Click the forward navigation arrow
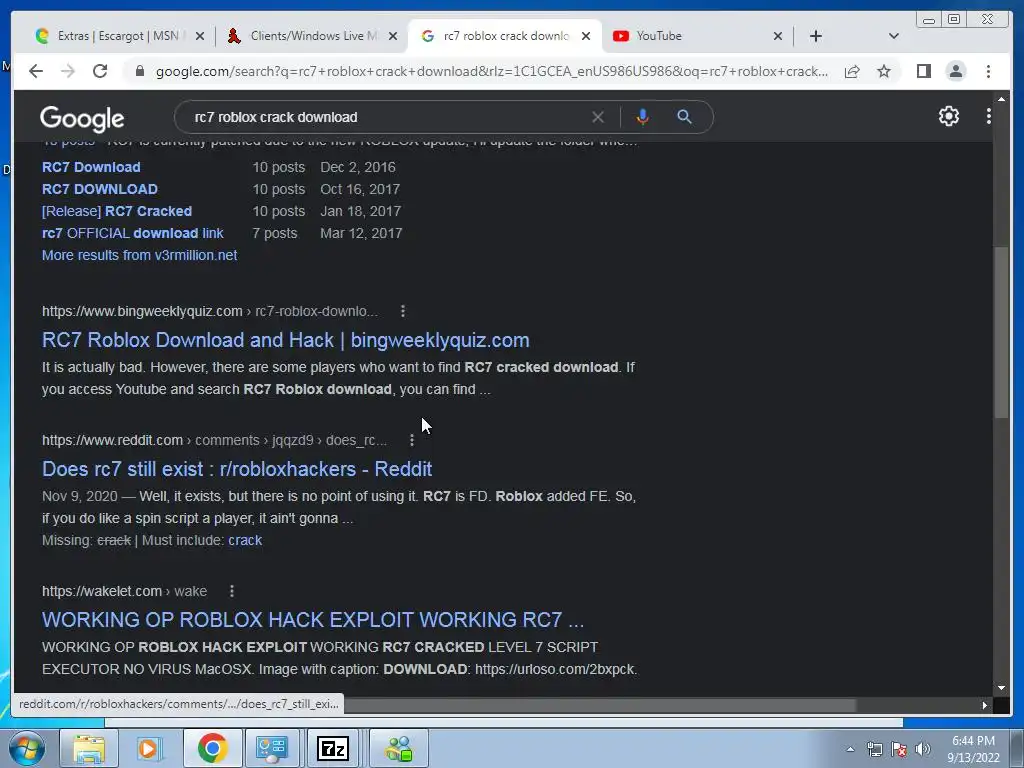 (x=68, y=71)
